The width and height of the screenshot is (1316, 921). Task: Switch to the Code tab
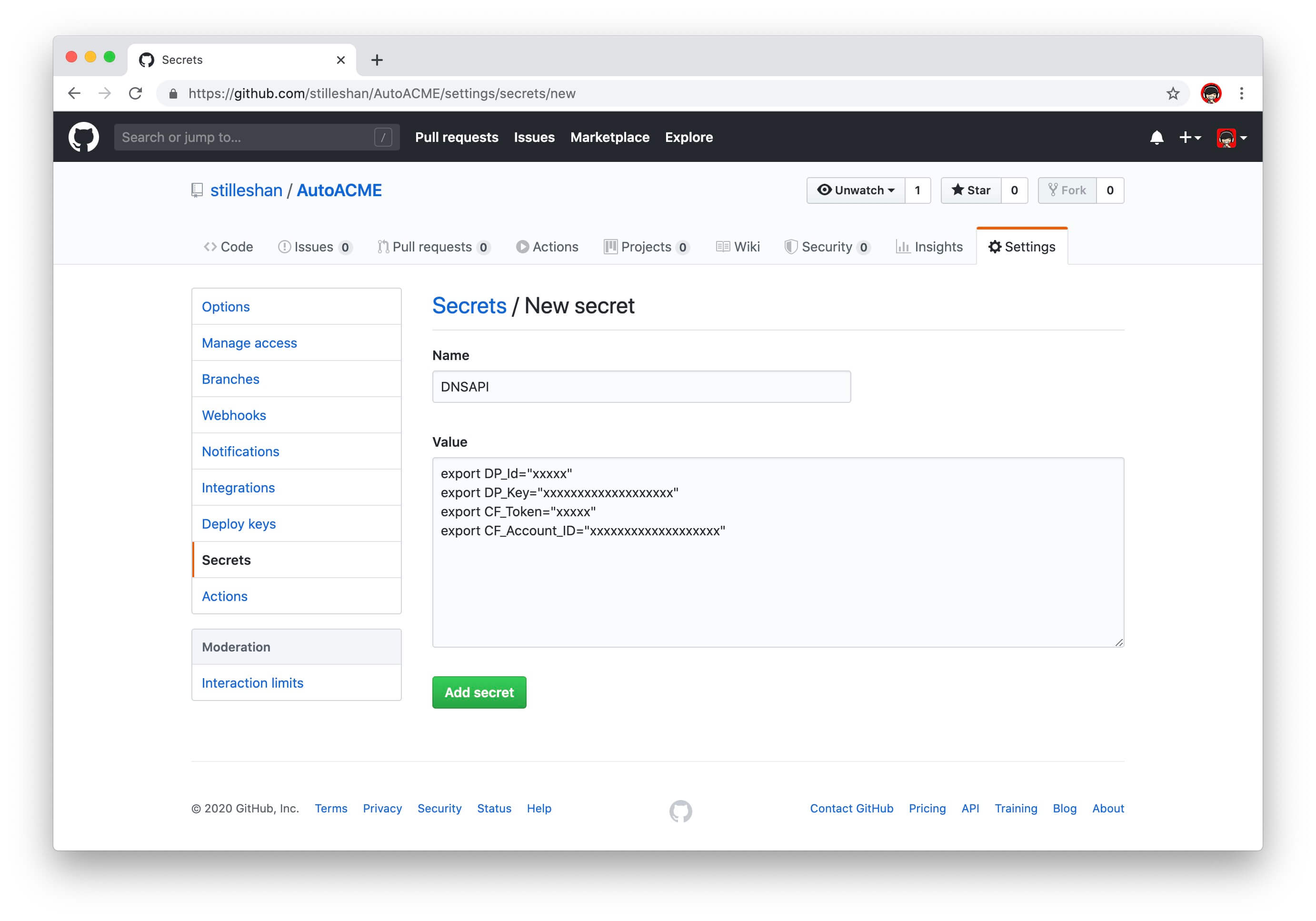coord(228,247)
